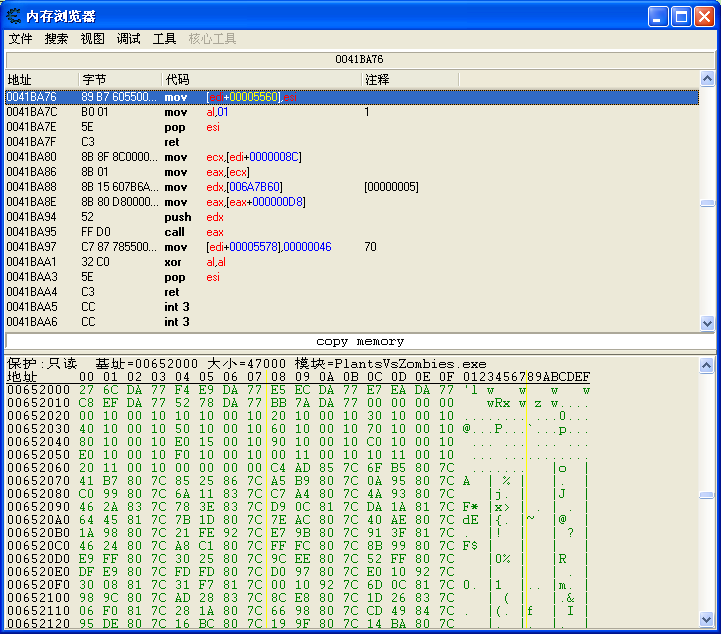Viewport: 721px width, 634px height.
Task: Select the call eax row
Action: pyautogui.click(x=352, y=232)
